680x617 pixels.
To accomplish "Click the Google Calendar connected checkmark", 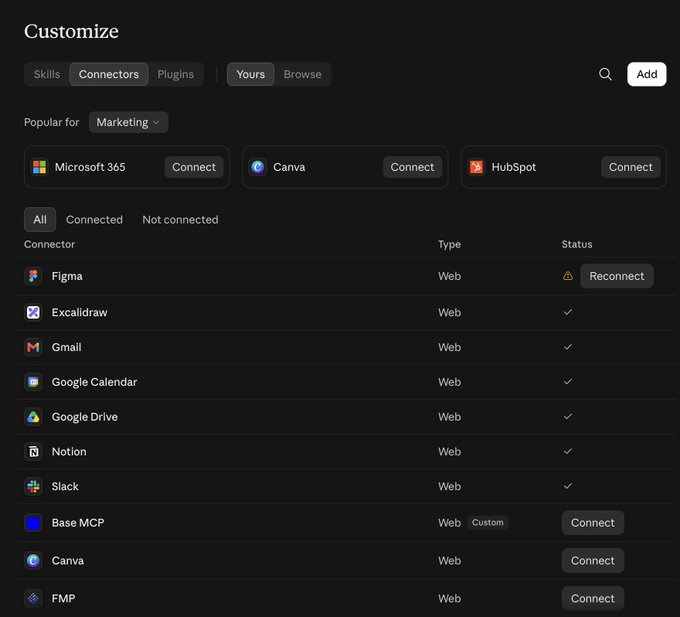I will [x=568, y=382].
